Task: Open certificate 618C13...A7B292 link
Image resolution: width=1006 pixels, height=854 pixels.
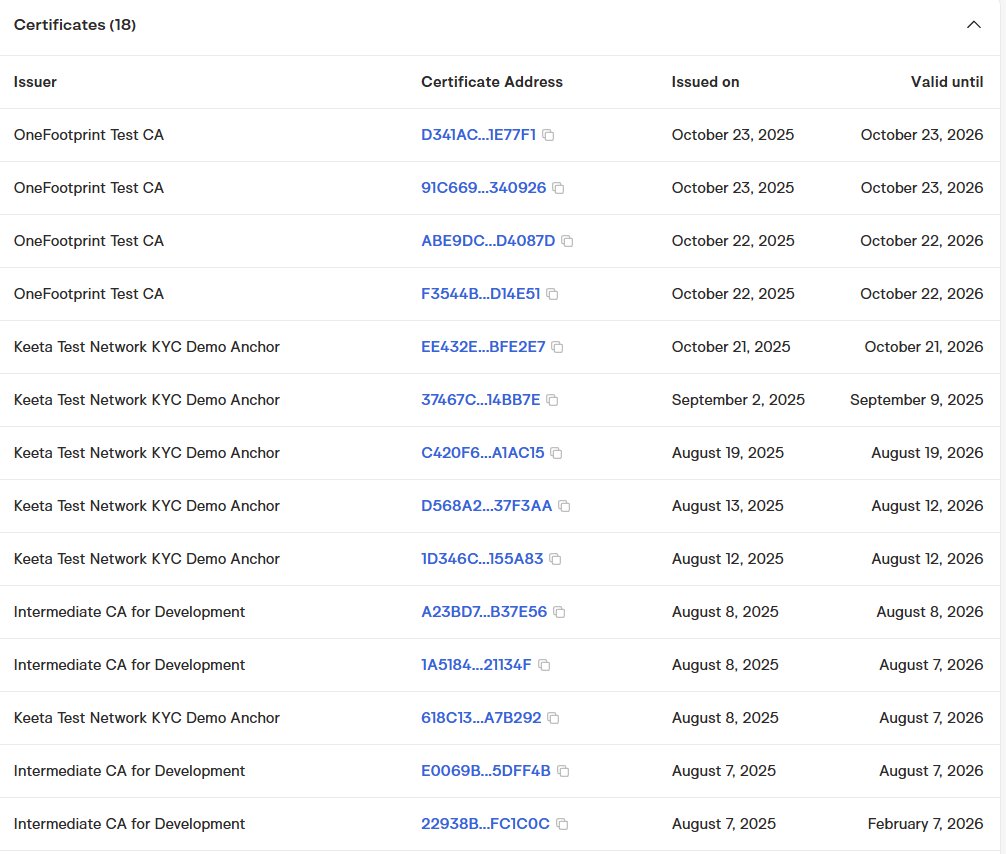Action: pyautogui.click(x=481, y=718)
